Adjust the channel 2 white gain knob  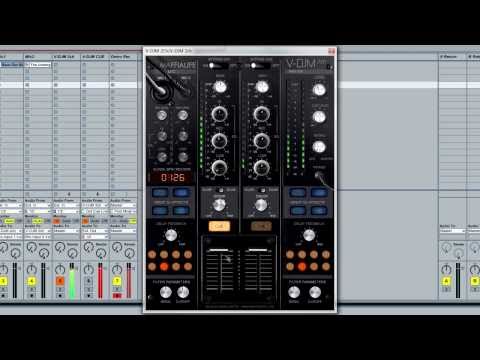point(262,87)
